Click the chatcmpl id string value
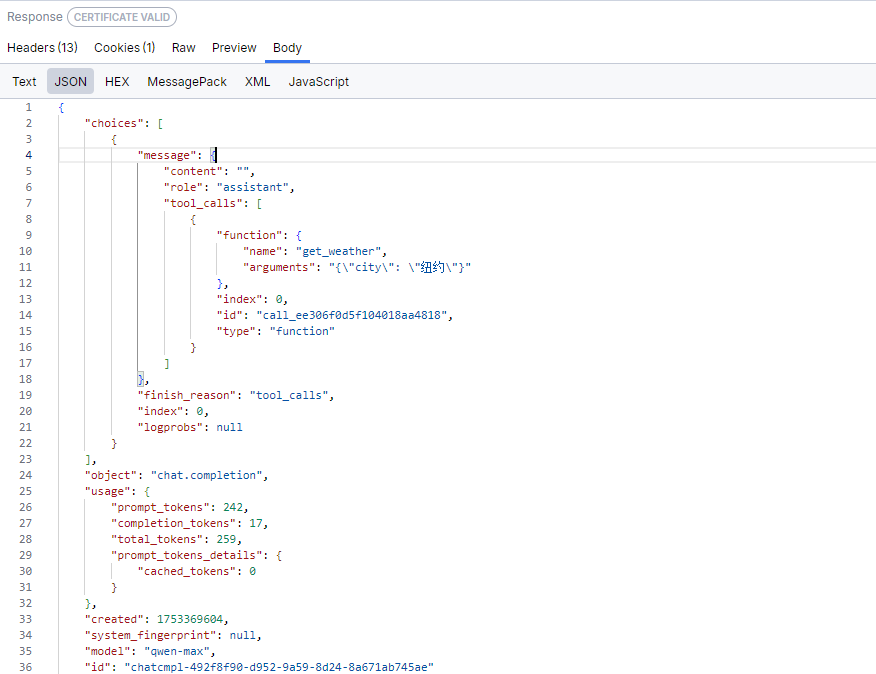The width and height of the screenshot is (876, 674). pos(279,668)
